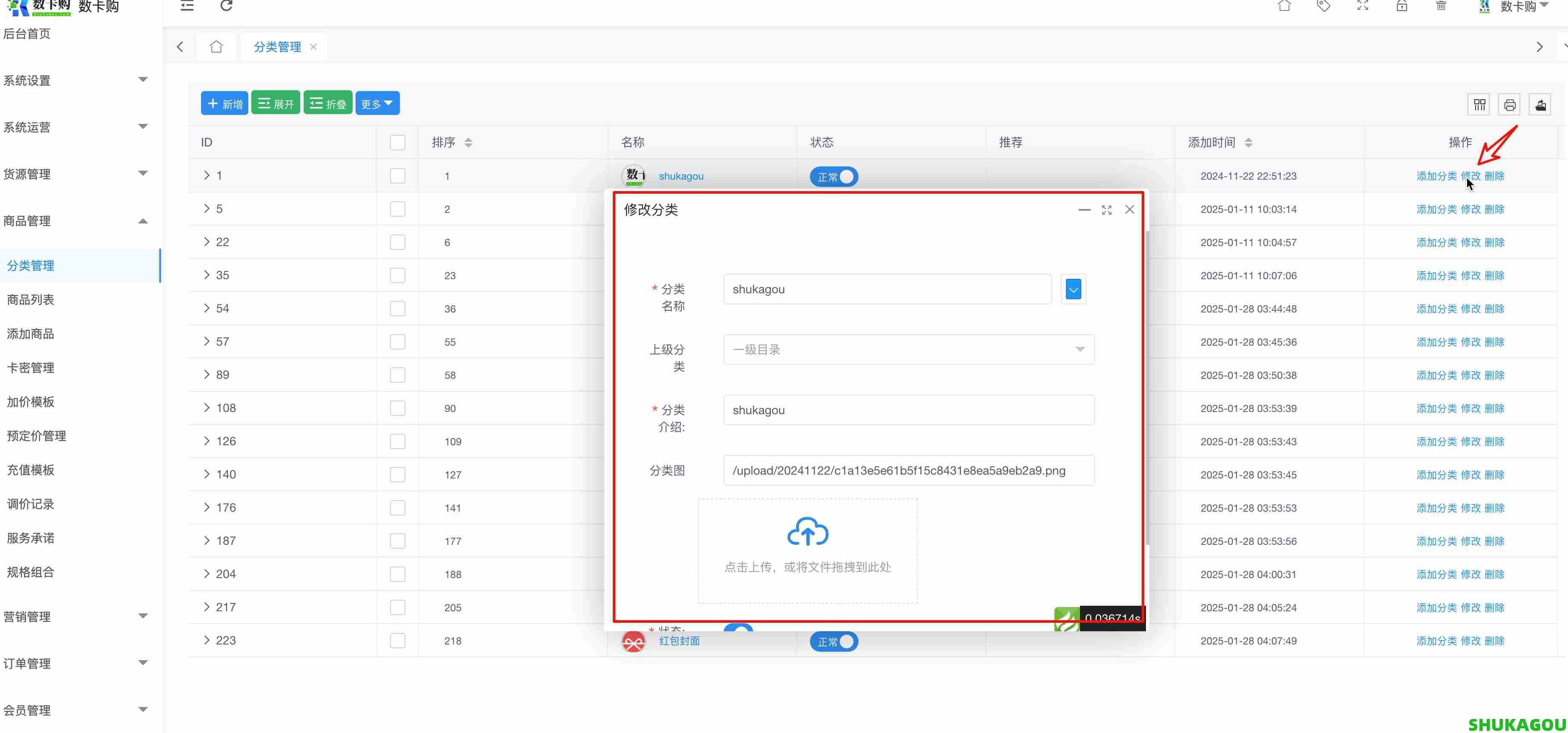This screenshot has width=1568, height=733.
Task: Switch to the 分类管理 tab
Action: (277, 46)
